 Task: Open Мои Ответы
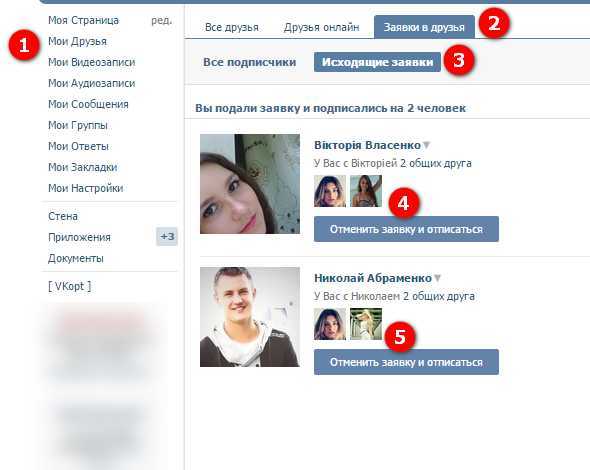78,146
